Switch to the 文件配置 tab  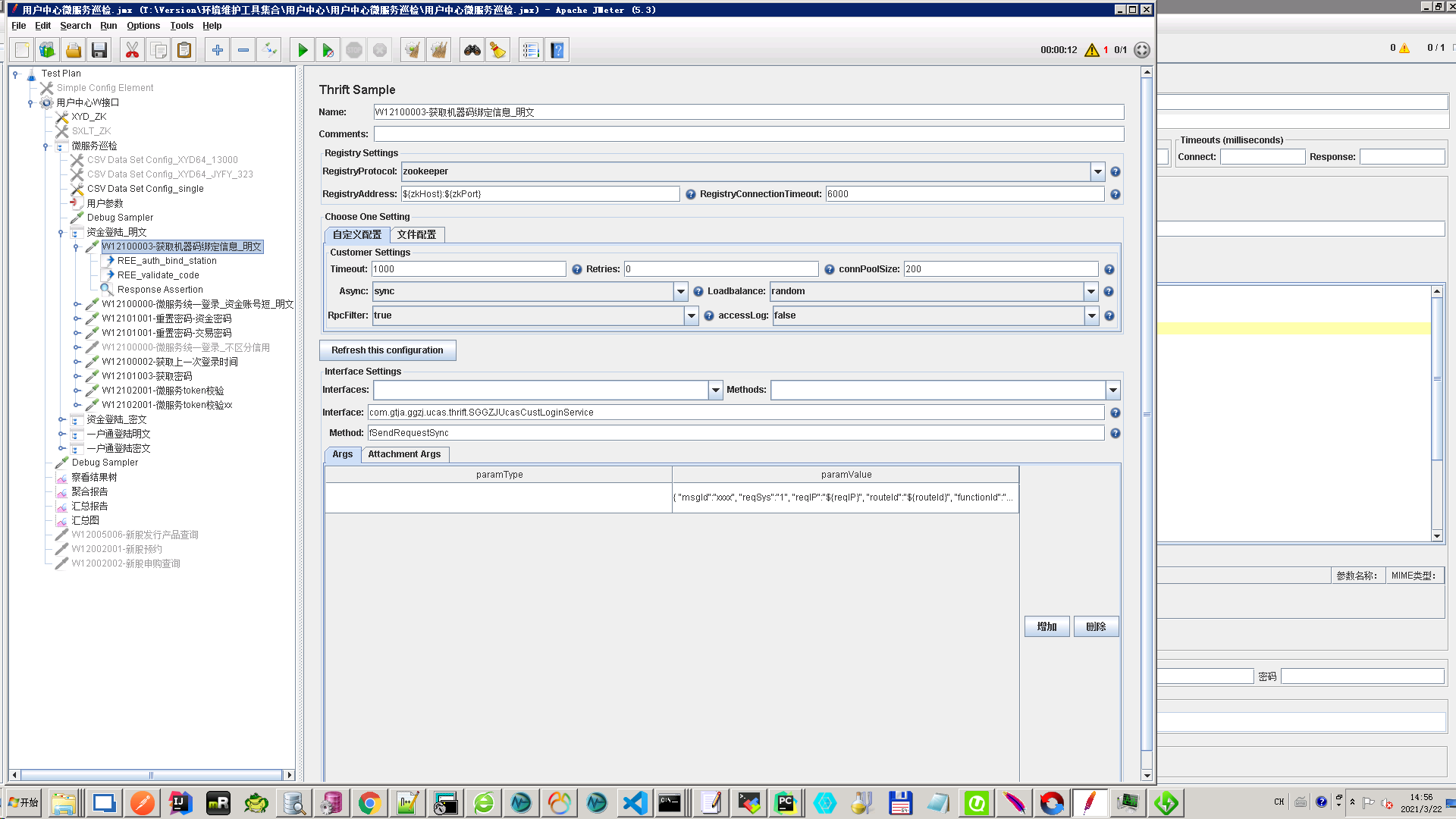pos(416,235)
